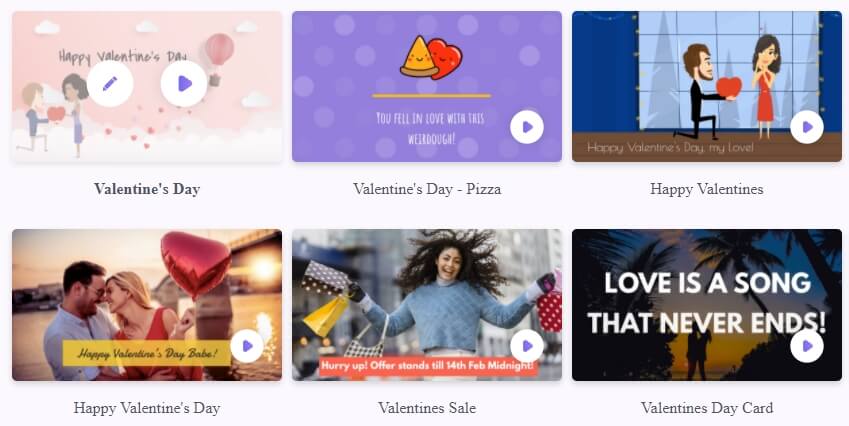Image resolution: width=849 pixels, height=426 pixels.
Task: Select the kneeling man proposal thumbnail
Action: (707, 87)
